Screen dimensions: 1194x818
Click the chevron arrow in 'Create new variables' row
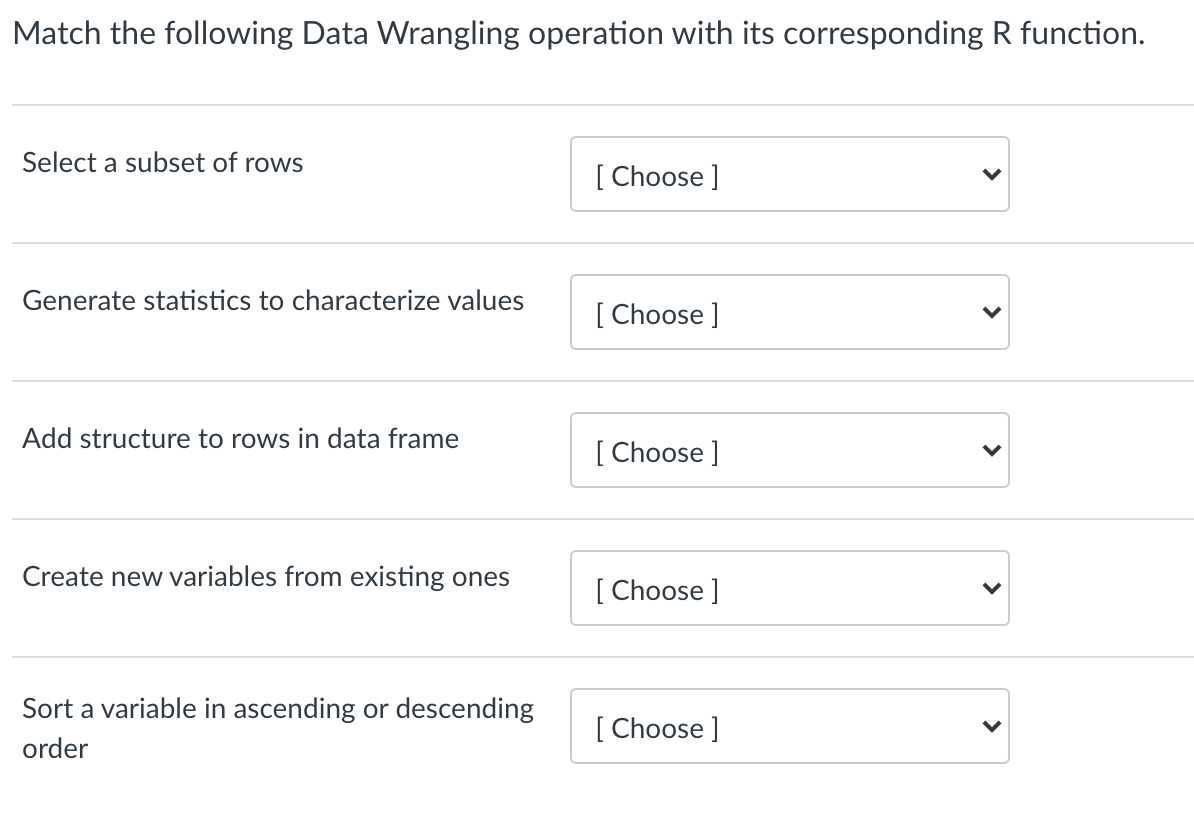tap(990, 589)
